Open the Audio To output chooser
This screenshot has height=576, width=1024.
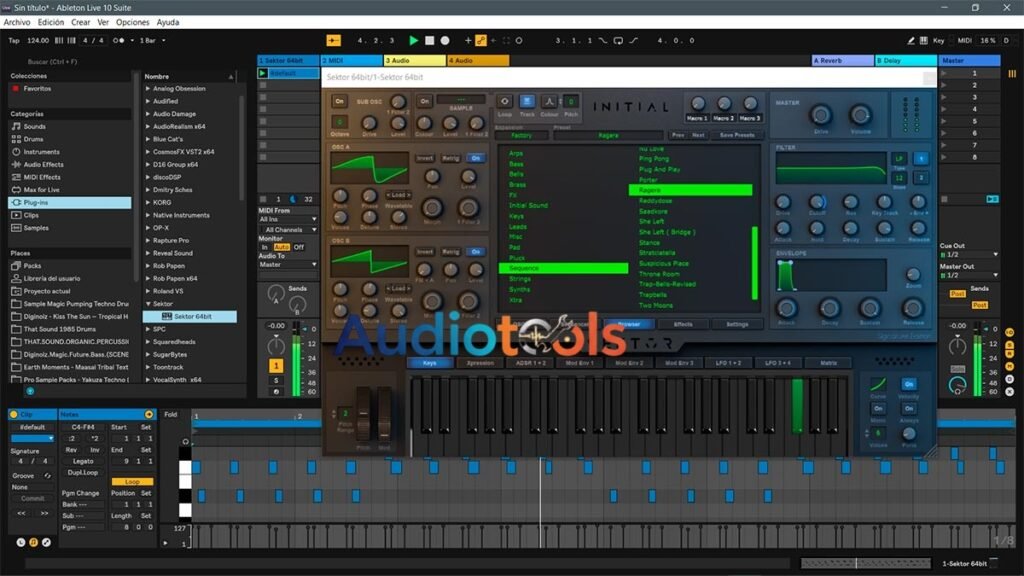[x=290, y=263]
